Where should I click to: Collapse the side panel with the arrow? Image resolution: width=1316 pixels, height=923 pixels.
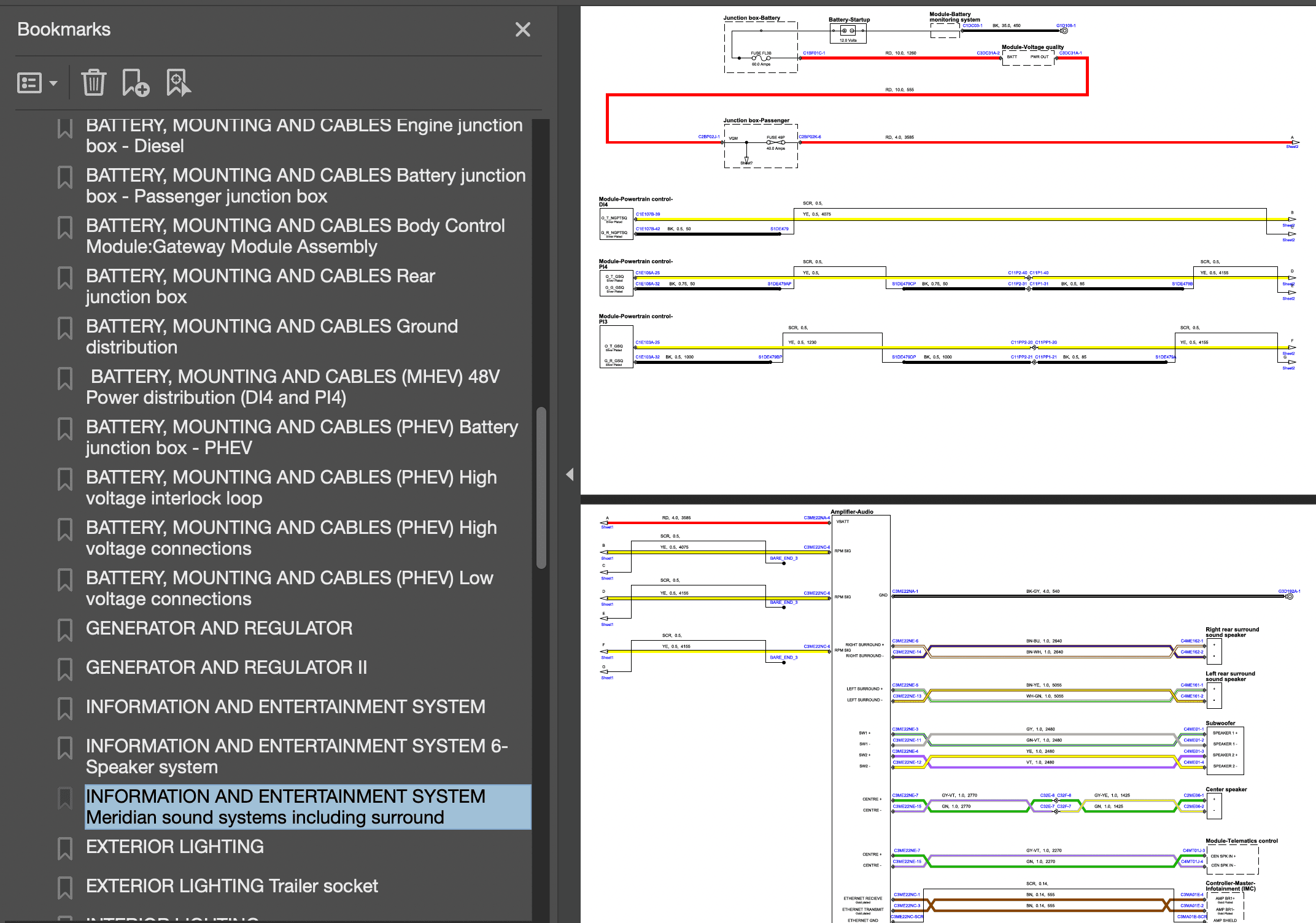click(570, 474)
